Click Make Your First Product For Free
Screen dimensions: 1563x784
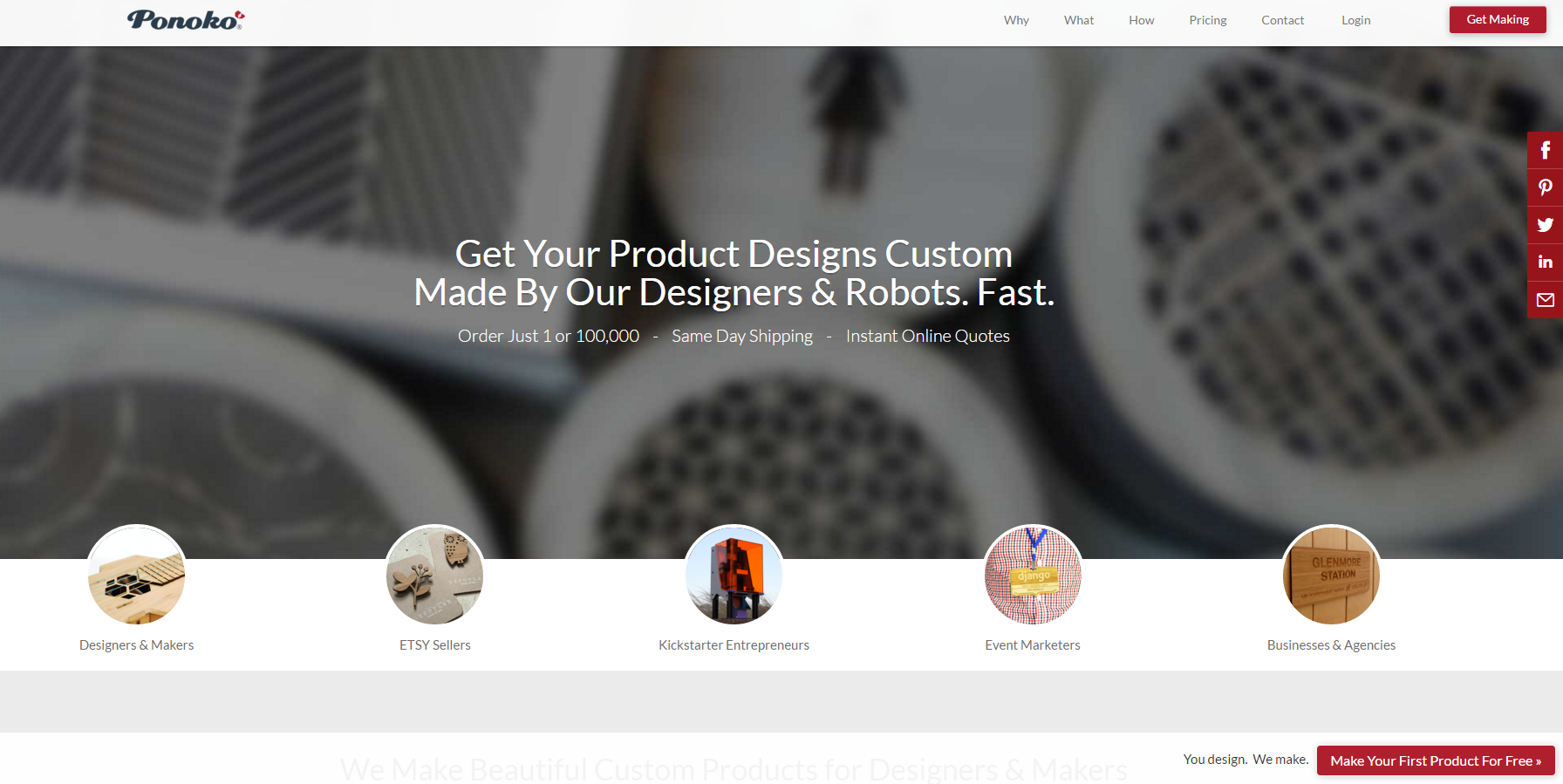[1436, 760]
